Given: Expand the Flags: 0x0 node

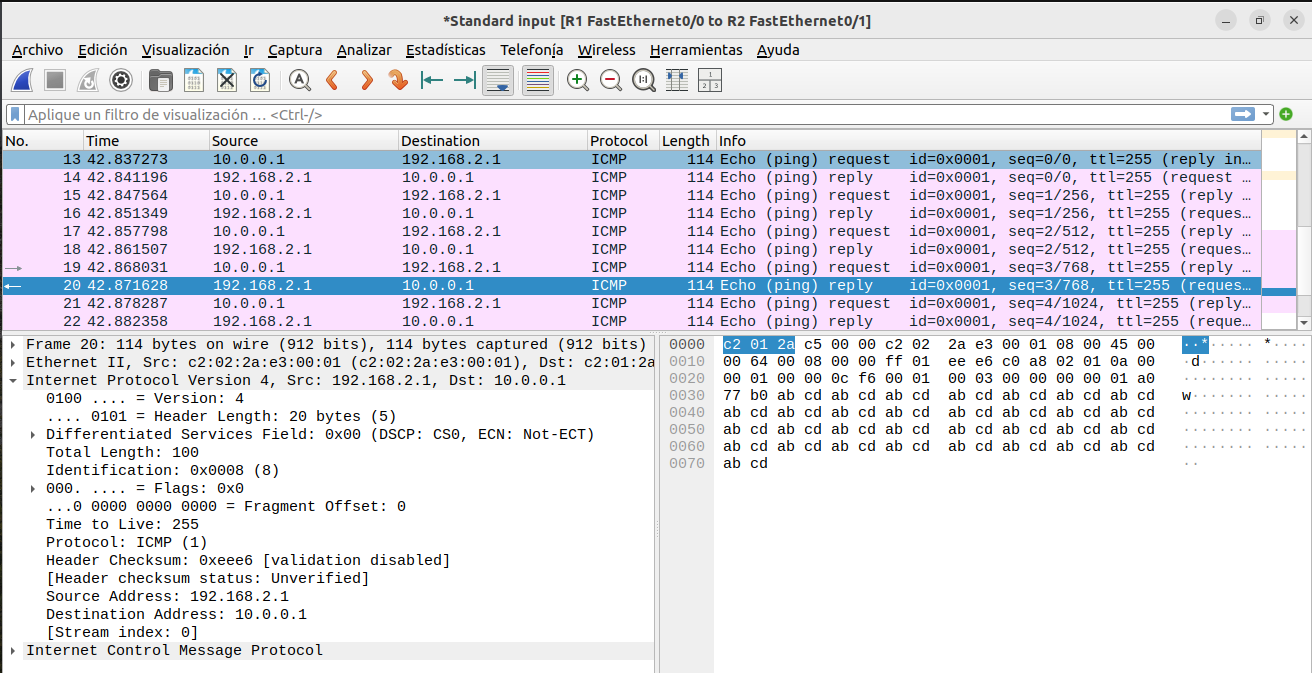Looking at the screenshot, I should pyautogui.click(x=33, y=489).
